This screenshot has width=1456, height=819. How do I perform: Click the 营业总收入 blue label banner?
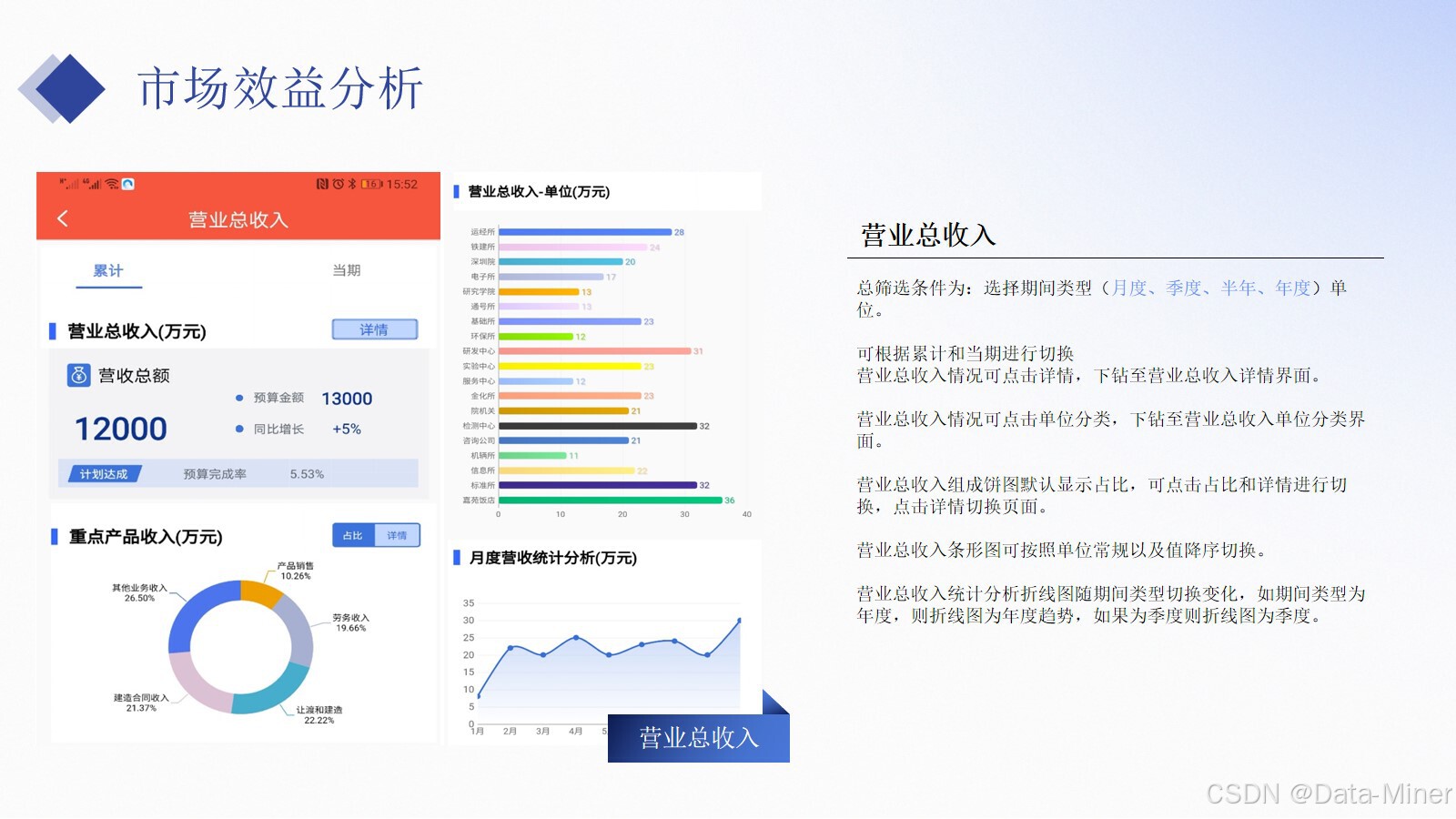click(698, 737)
